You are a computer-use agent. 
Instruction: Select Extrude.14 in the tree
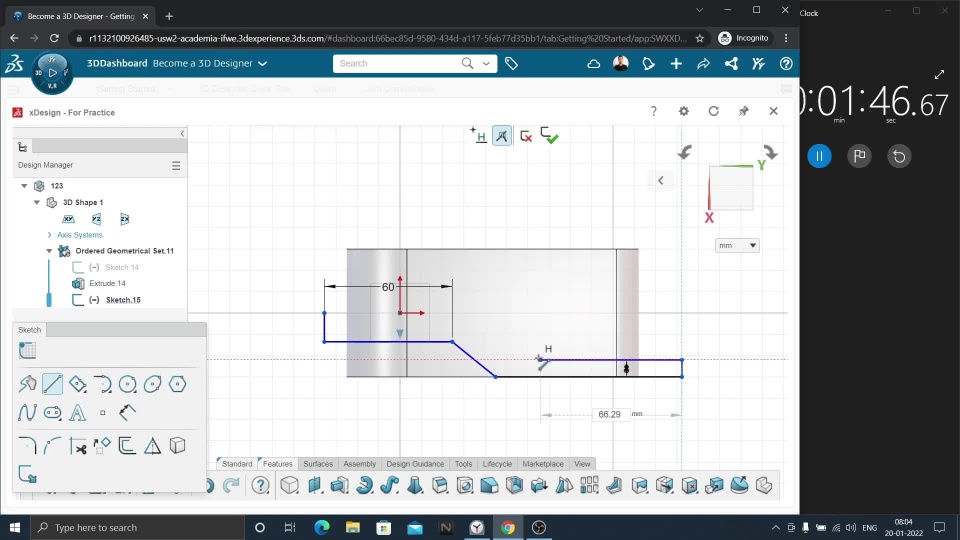point(107,283)
